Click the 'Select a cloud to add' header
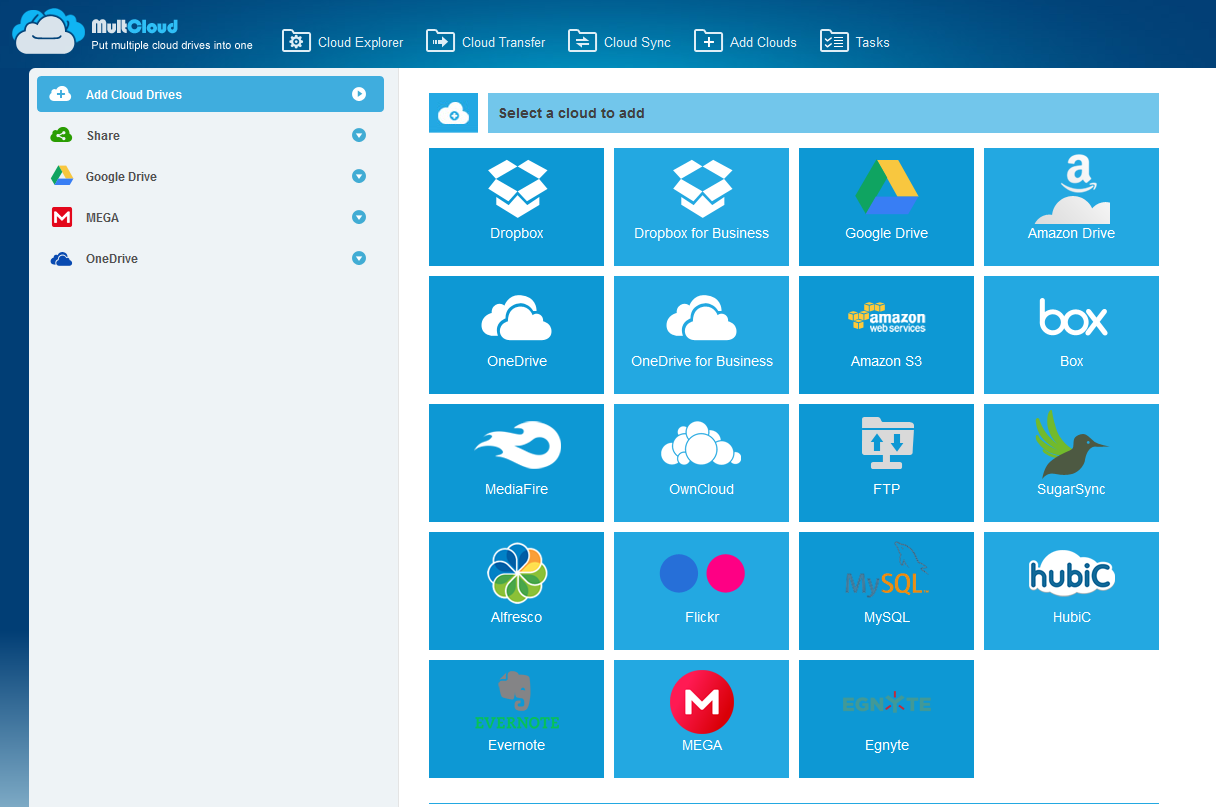 [x=823, y=113]
